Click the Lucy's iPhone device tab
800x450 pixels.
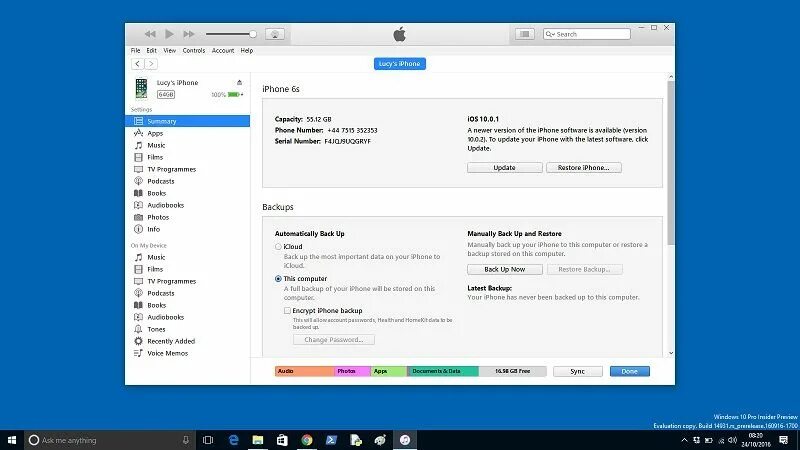[399, 64]
